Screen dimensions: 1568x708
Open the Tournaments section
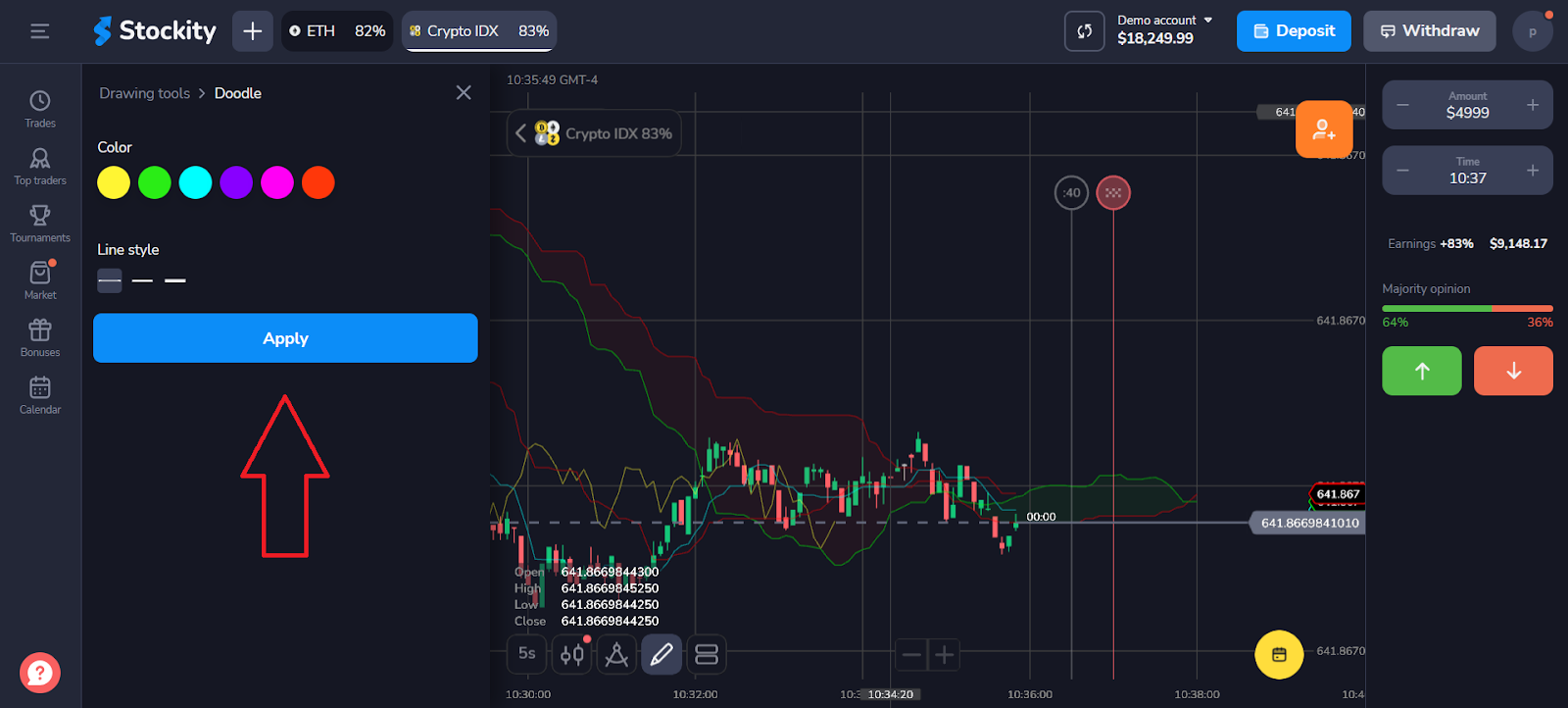[x=40, y=222]
